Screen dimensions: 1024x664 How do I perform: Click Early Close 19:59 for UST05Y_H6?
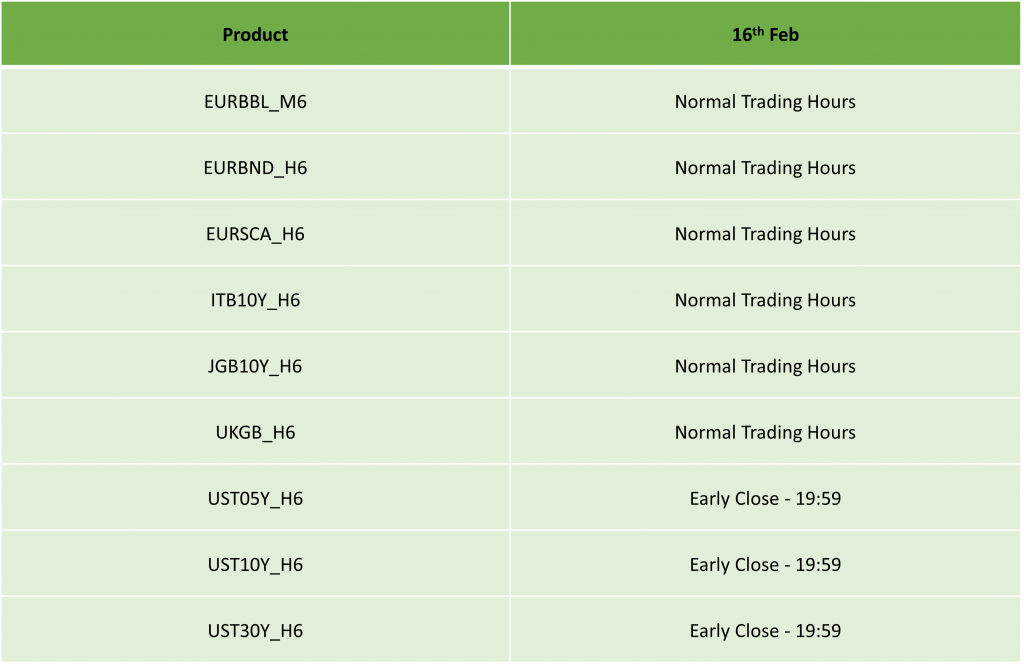pos(765,498)
